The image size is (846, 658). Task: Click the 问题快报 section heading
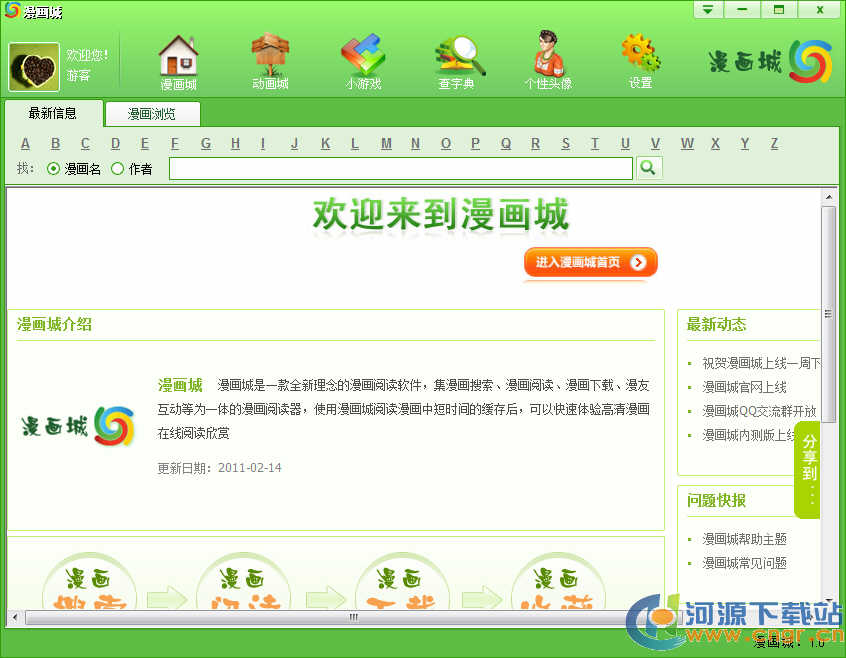(717, 500)
